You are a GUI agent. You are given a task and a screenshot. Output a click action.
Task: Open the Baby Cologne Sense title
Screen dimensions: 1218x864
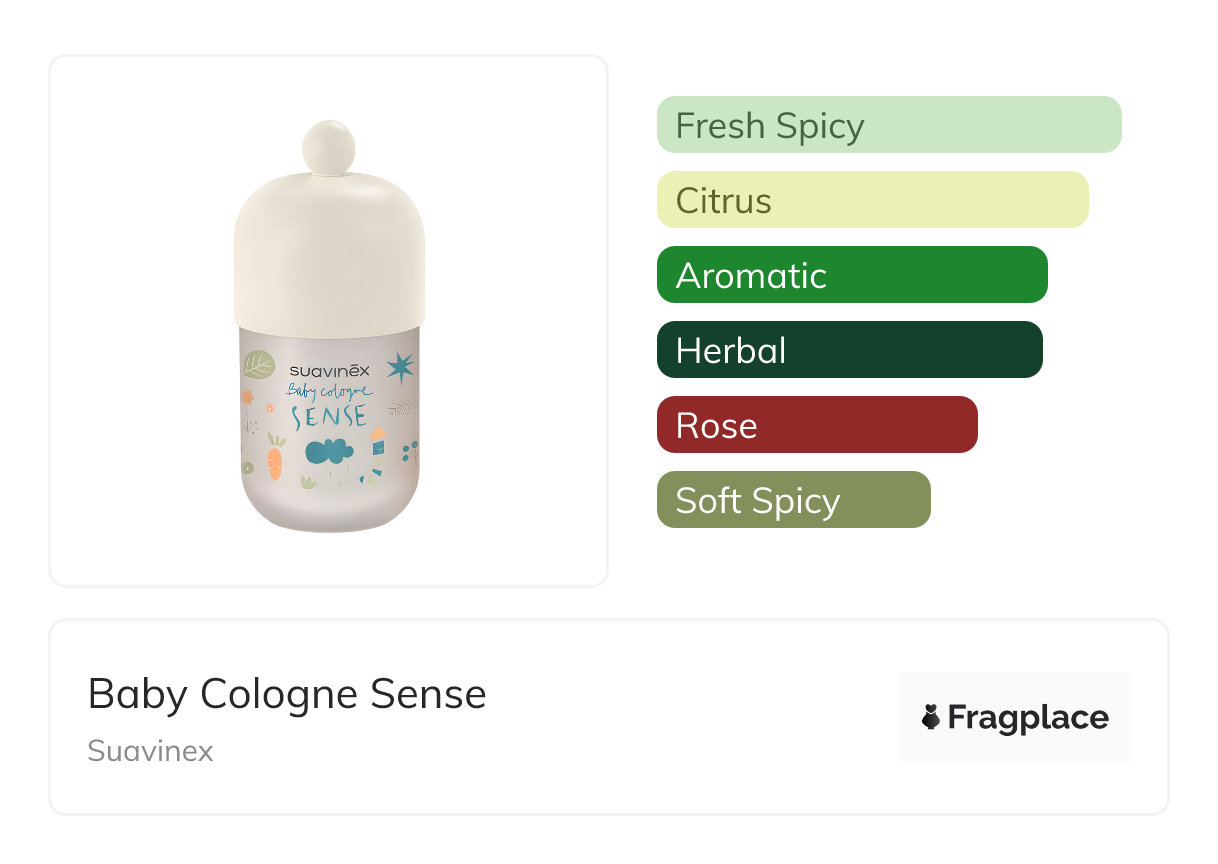coord(287,694)
